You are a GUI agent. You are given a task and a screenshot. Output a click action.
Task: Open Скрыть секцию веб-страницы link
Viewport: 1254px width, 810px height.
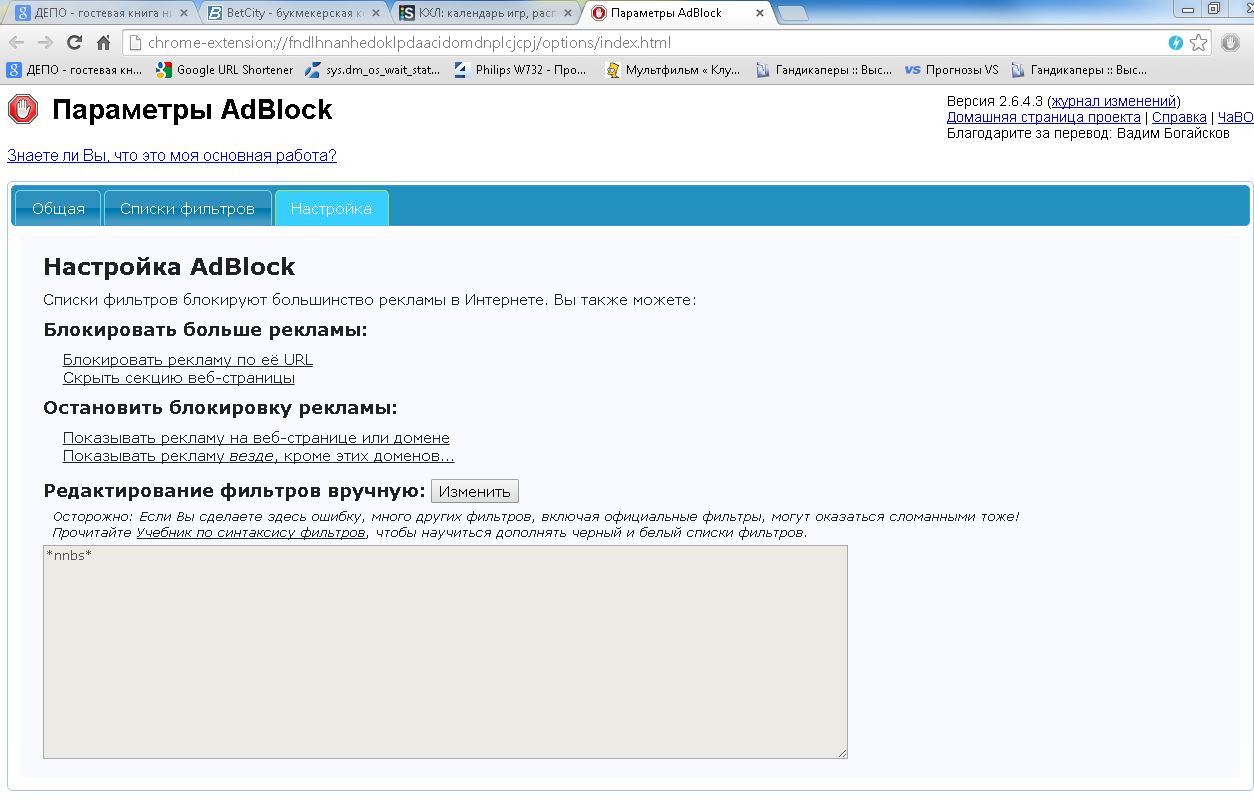click(179, 378)
